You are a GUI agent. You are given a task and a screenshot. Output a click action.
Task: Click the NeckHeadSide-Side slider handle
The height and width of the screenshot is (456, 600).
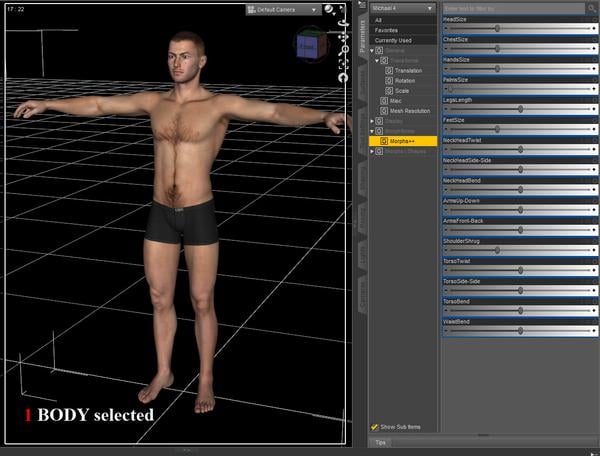[520, 169]
